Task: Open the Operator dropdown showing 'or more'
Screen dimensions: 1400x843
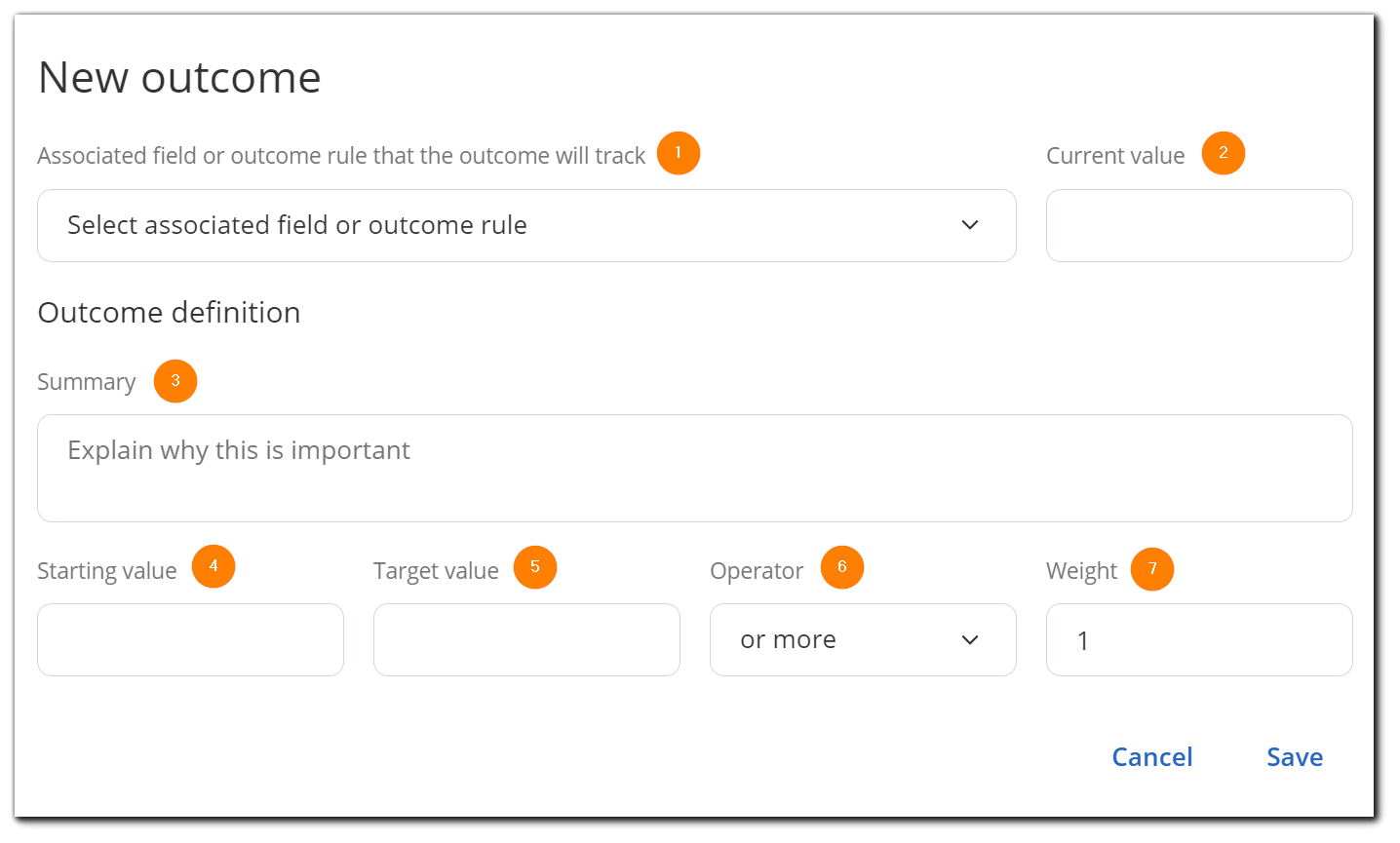Action: (x=863, y=639)
